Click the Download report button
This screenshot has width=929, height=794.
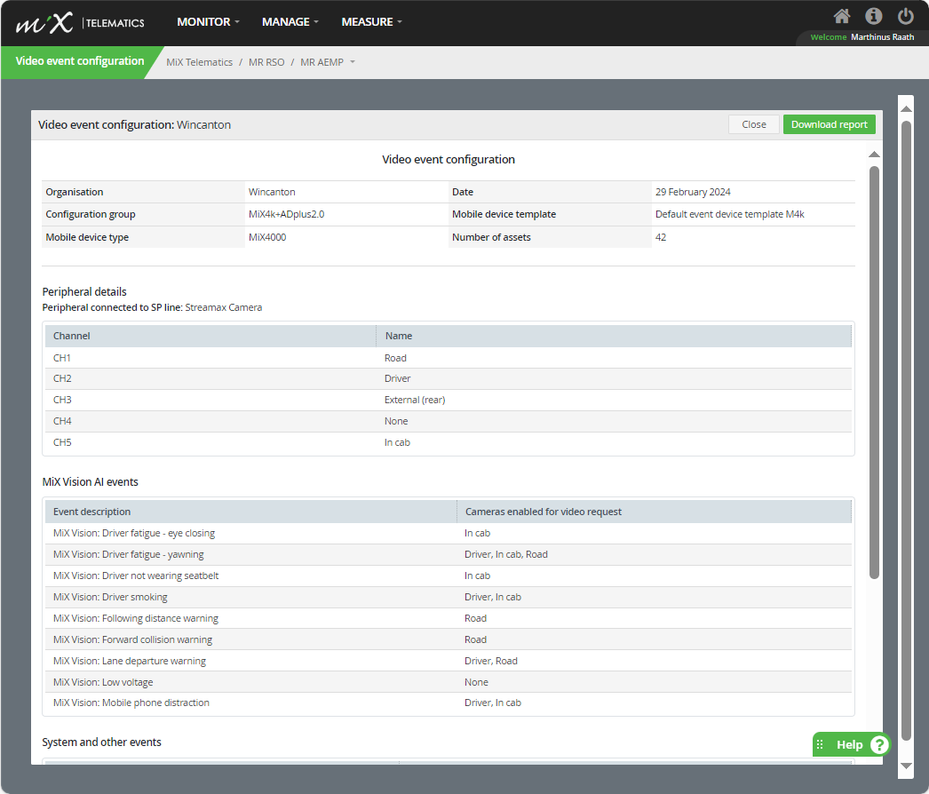click(828, 125)
